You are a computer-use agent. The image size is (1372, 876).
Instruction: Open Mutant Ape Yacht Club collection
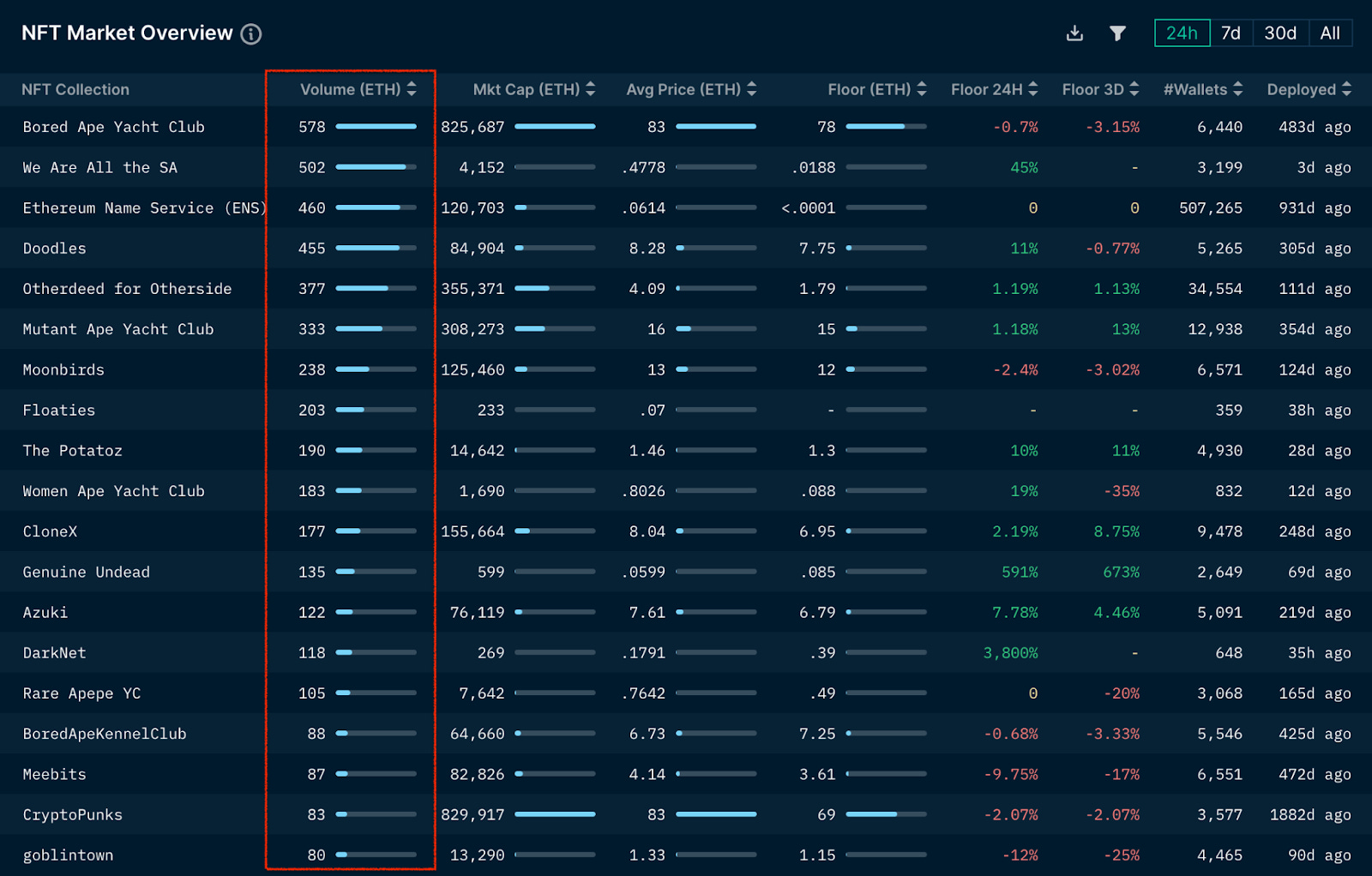click(117, 329)
